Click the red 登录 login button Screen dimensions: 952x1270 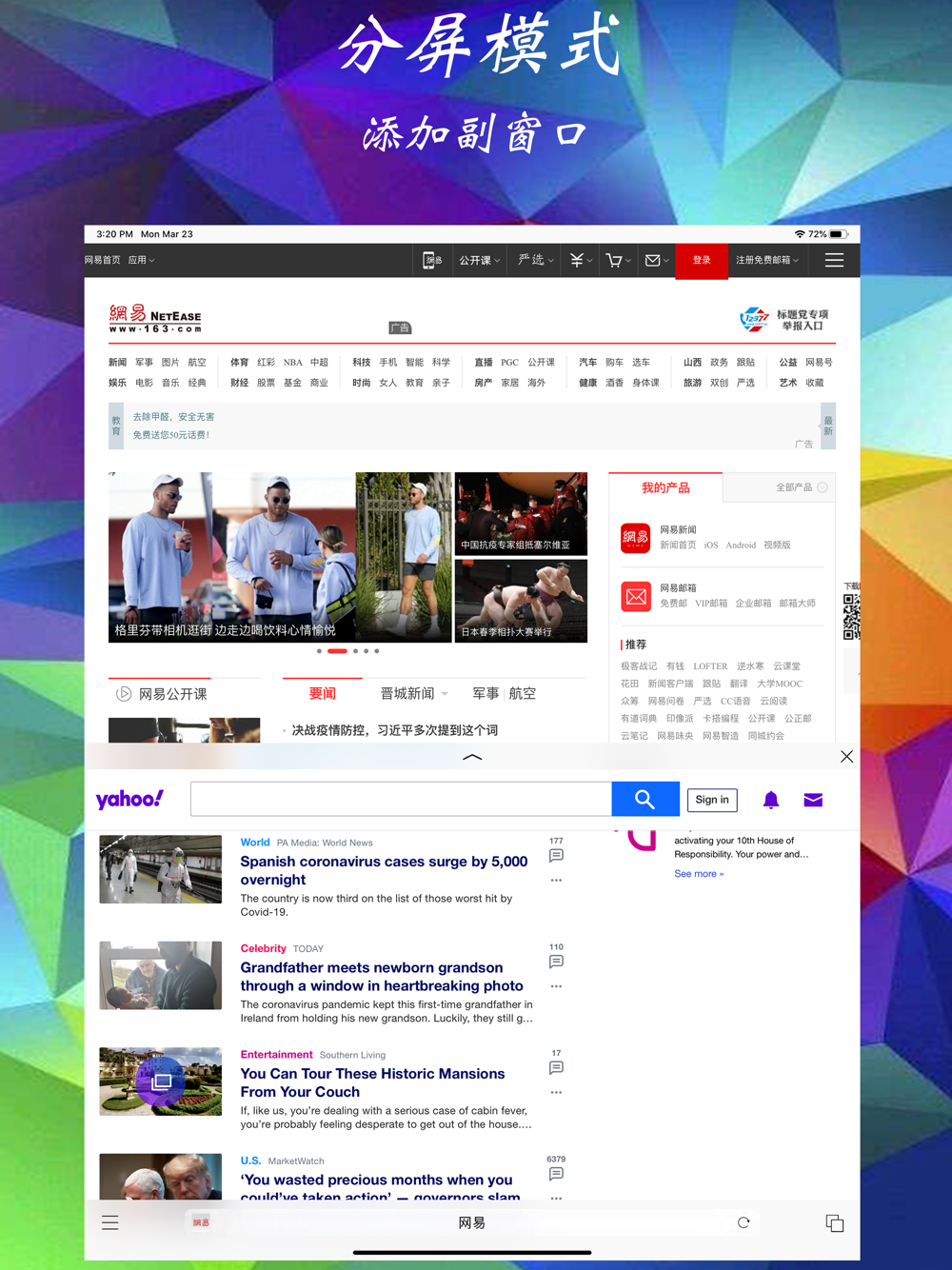tap(702, 260)
